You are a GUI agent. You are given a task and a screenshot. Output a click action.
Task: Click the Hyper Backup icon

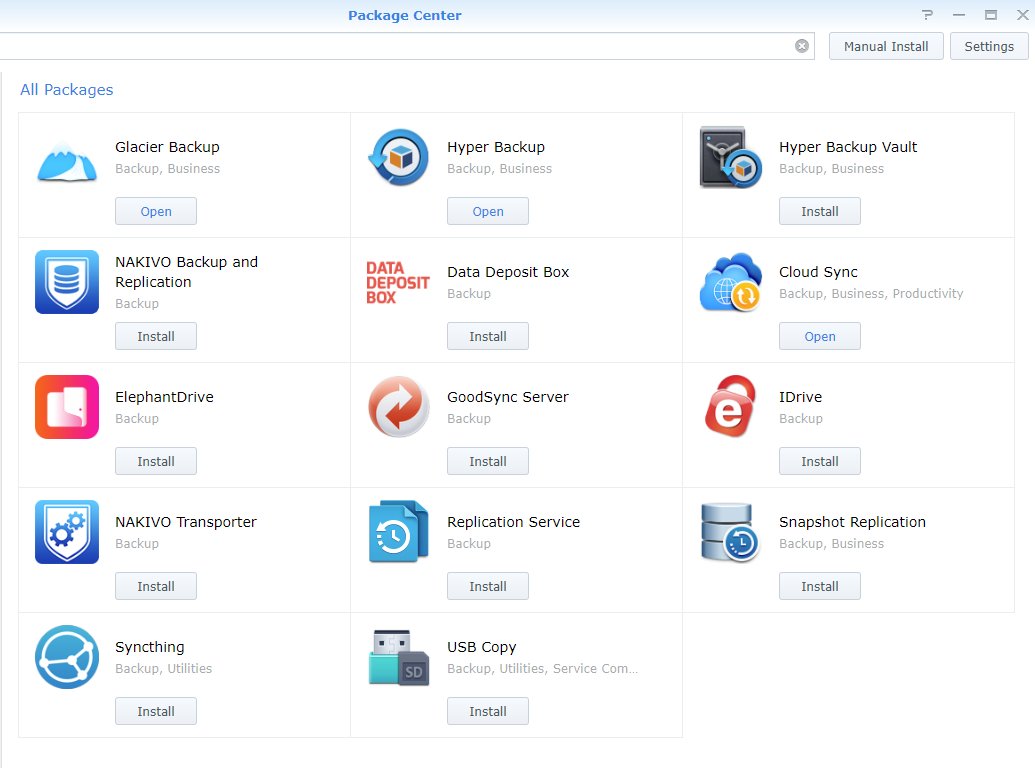tap(399, 157)
